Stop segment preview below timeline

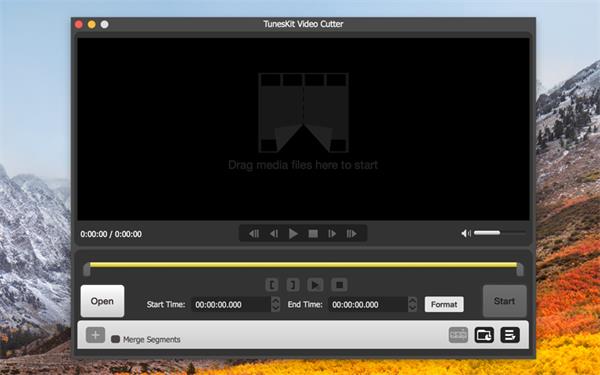coord(339,285)
